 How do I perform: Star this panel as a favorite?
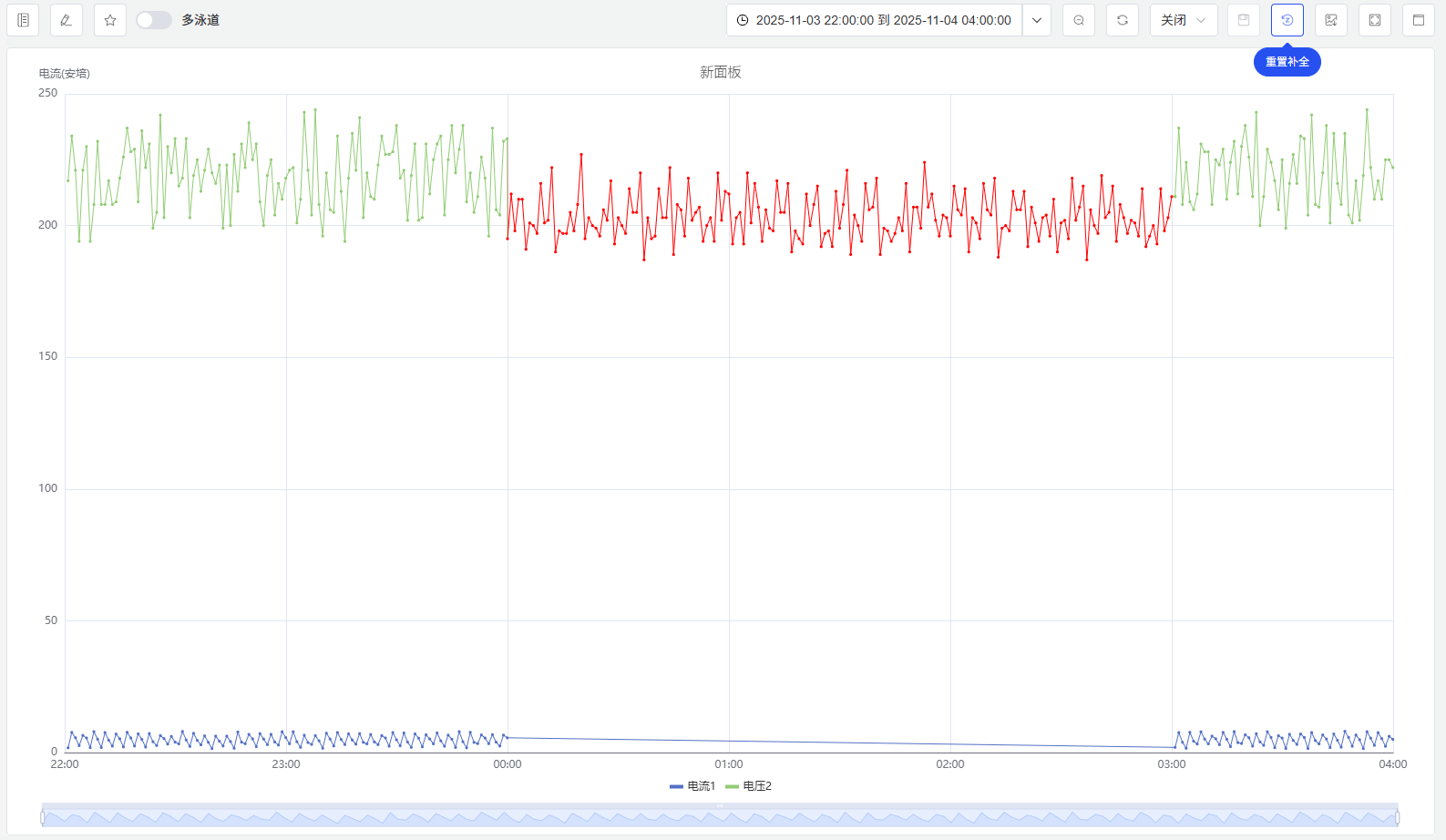click(110, 20)
